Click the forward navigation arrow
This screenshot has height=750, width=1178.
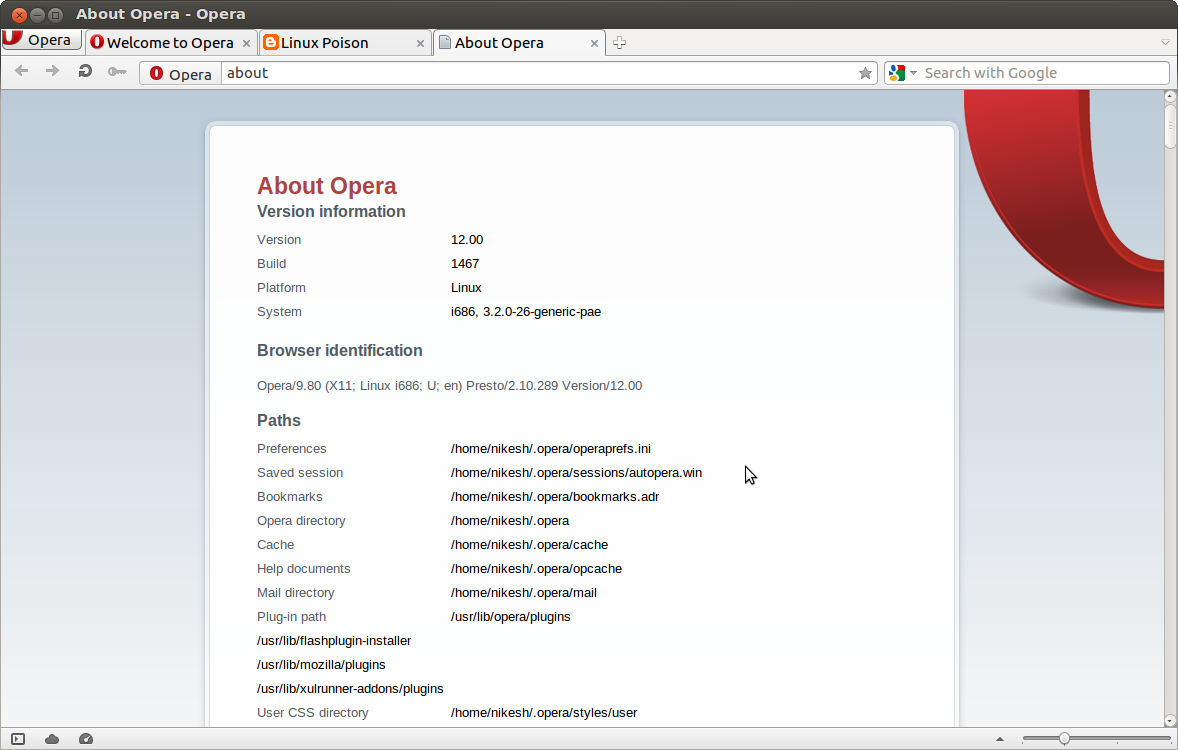52,72
